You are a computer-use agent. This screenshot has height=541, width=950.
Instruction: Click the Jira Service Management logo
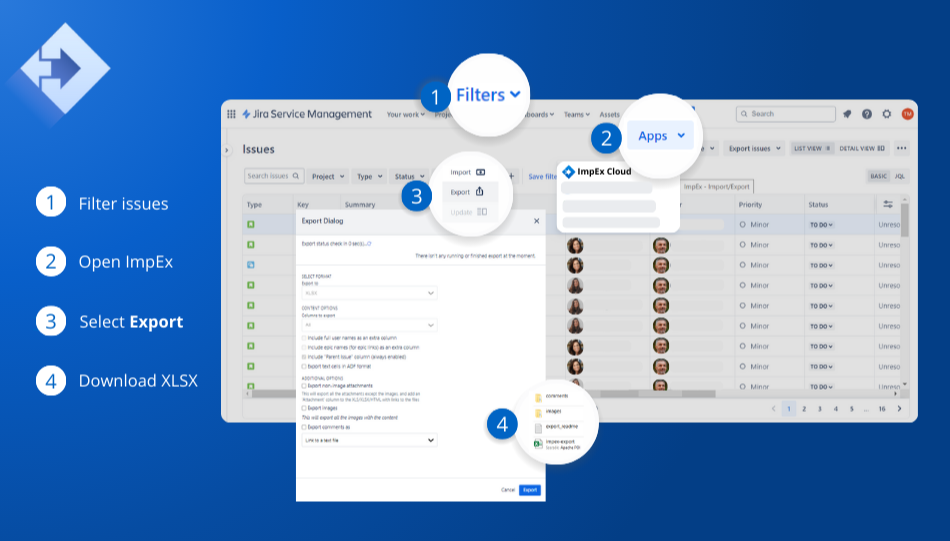[307, 114]
